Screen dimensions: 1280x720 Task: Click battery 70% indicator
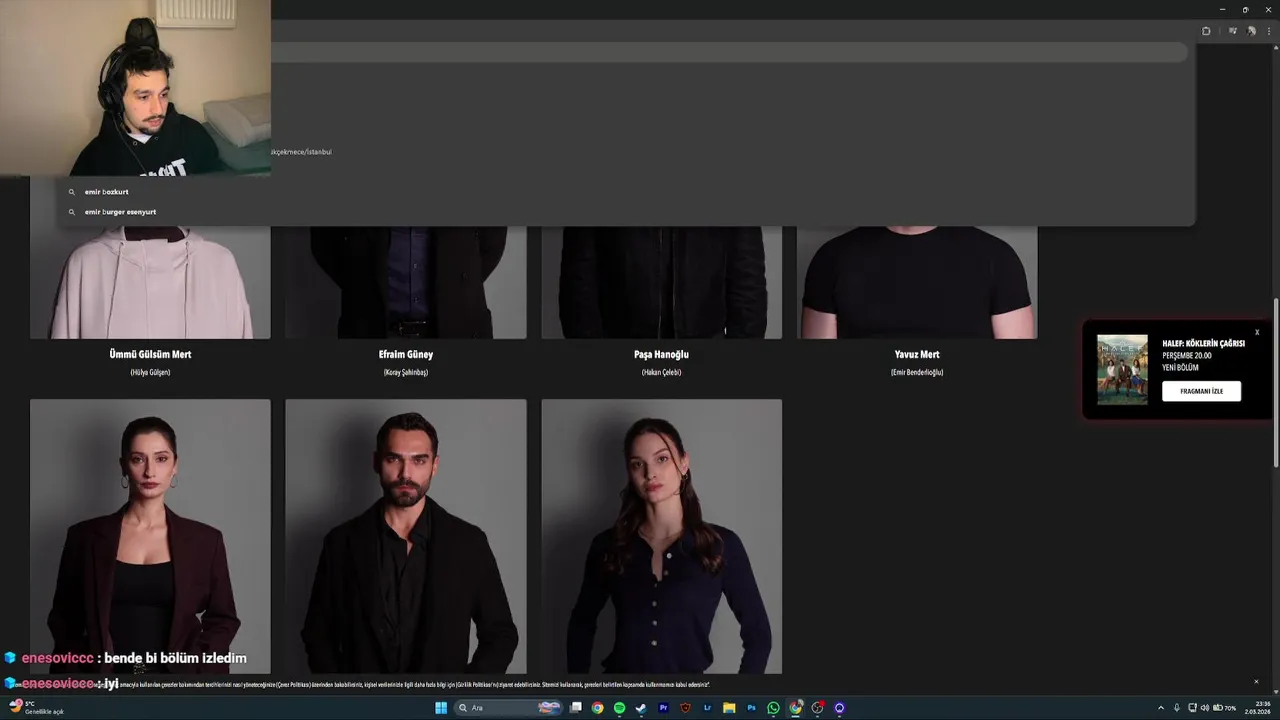pos(1224,708)
